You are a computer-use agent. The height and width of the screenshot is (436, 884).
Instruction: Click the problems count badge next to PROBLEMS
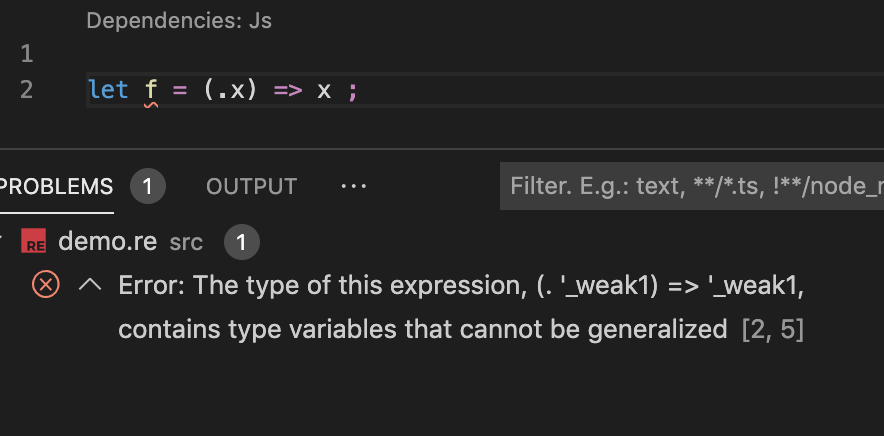(x=148, y=186)
